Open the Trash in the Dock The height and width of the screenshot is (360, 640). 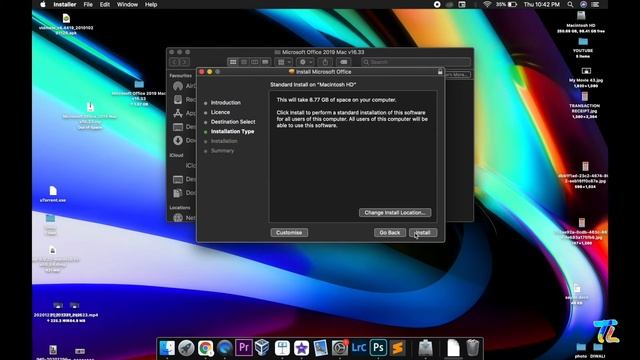coord(473,348)
